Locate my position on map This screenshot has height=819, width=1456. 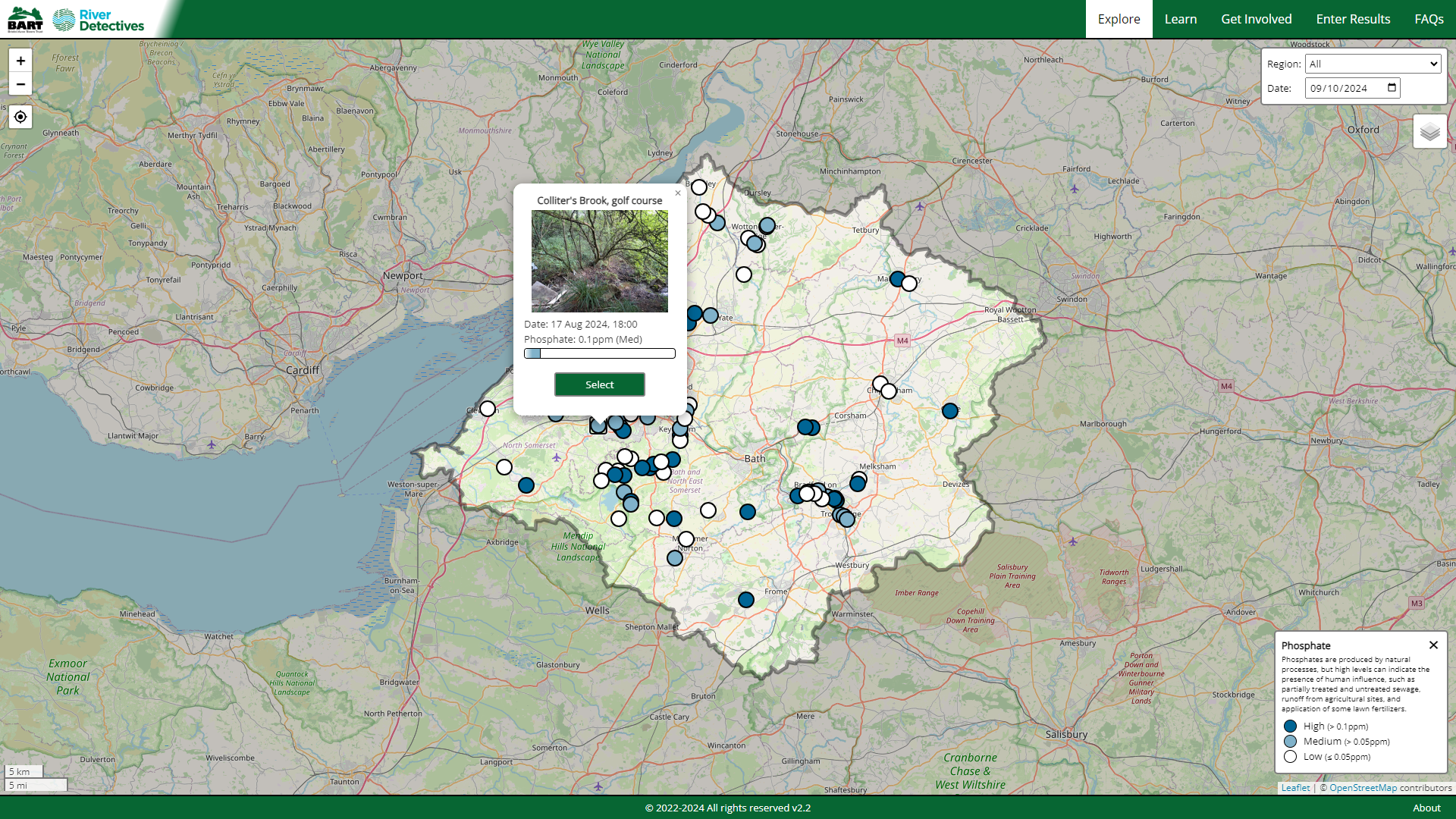point(20,117)
